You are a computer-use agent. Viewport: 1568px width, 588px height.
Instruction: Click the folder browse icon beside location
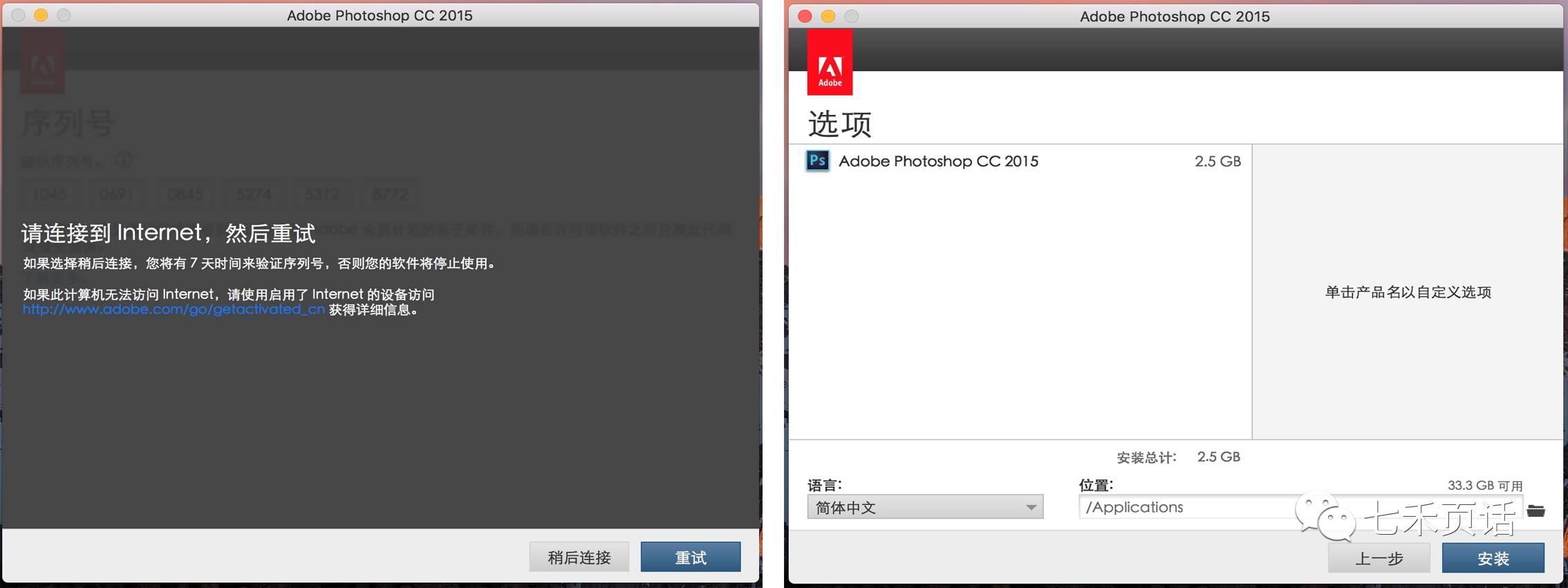click(x=1536, y=511)
